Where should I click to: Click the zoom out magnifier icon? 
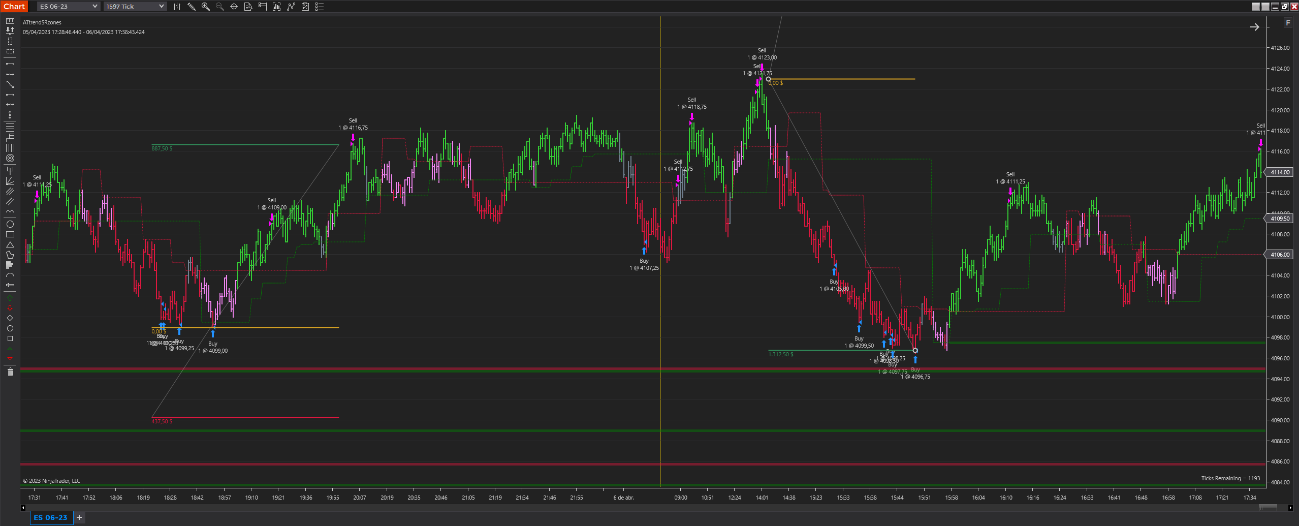point(219,6)
